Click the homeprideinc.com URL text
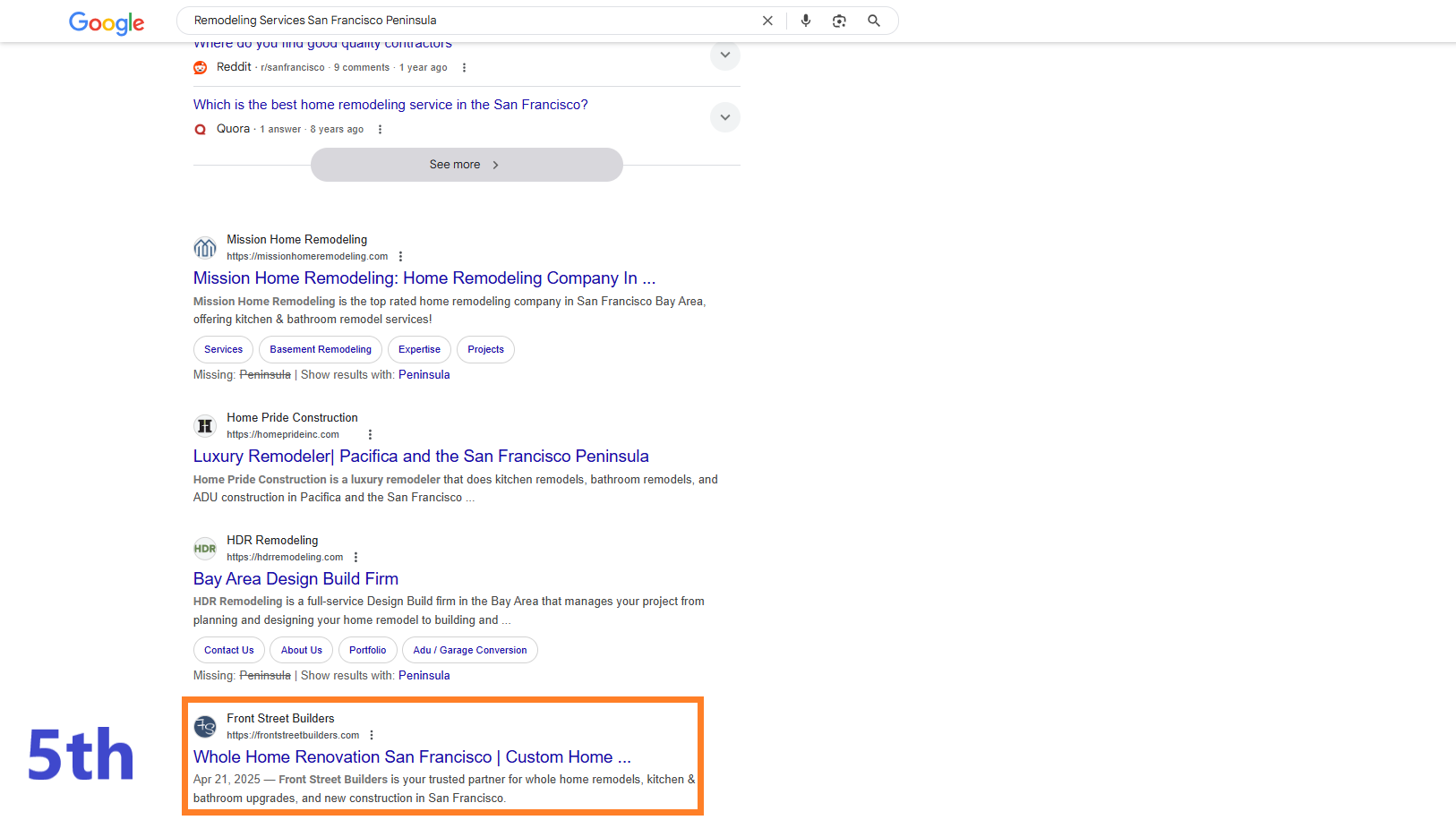This screenshot has height=820, width=1456. pos(283,435)
